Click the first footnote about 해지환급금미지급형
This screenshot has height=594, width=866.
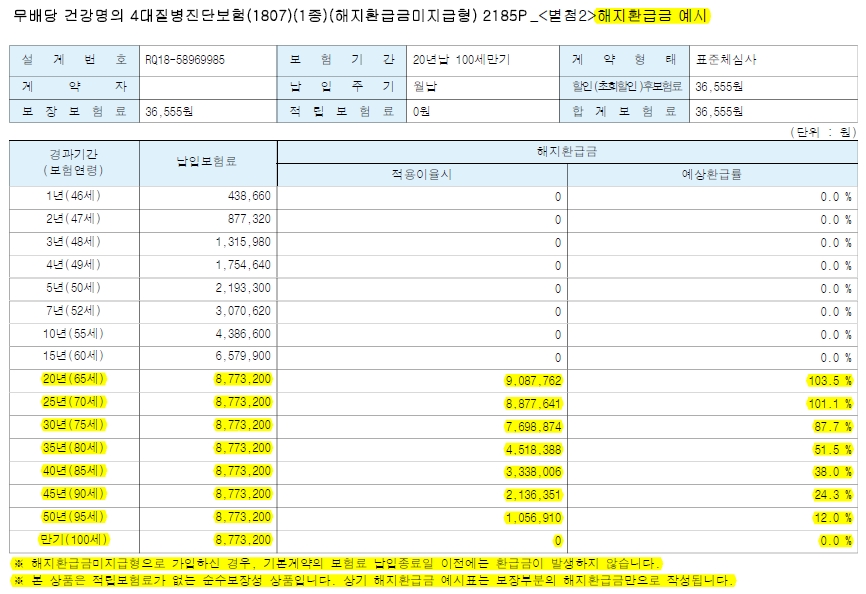tap(336, 564)
